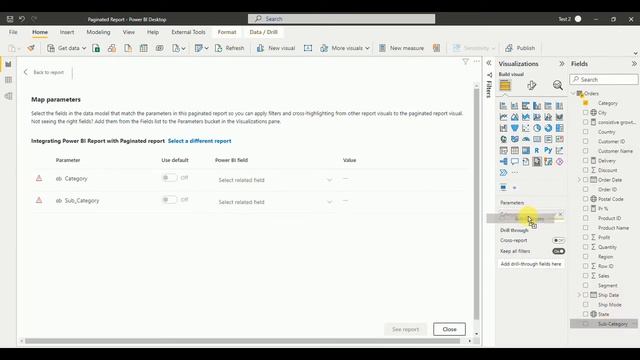Collapse the Fields pane
Image resolution: width=640 pixels, height=360 pixels.
coord(634,64)
